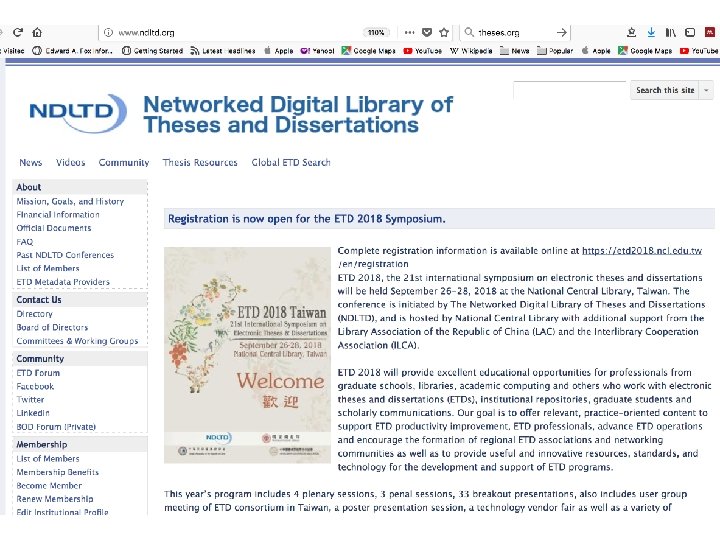Open ETD Metadata Providers link
Image resolution: width=720 pixels, height=540 pixels.
(x=63, y=282)
